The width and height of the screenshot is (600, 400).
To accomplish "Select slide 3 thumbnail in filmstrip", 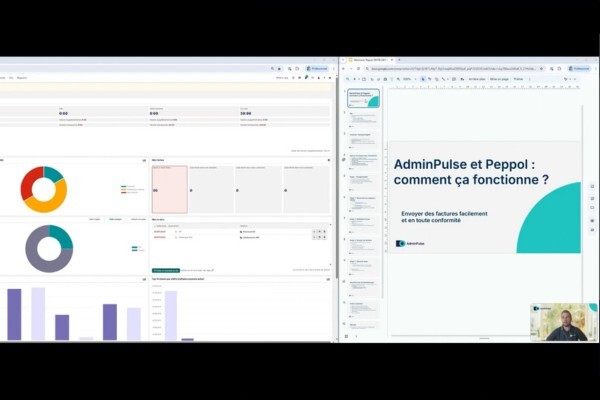I will [x=363, y=140].
